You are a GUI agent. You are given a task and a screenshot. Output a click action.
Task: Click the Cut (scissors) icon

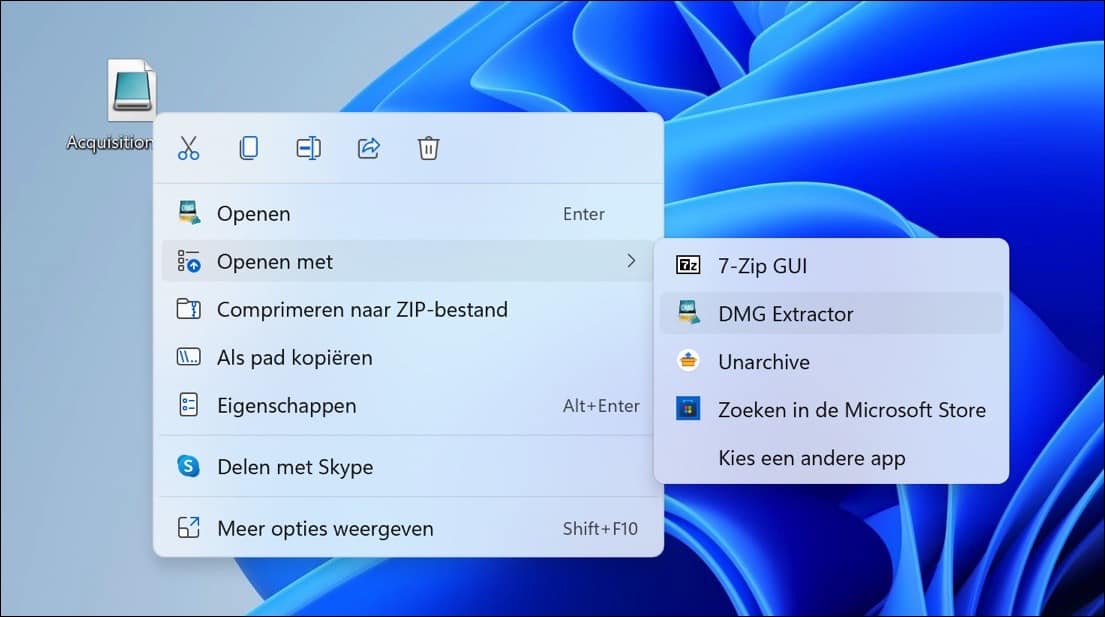pos(188,148)
